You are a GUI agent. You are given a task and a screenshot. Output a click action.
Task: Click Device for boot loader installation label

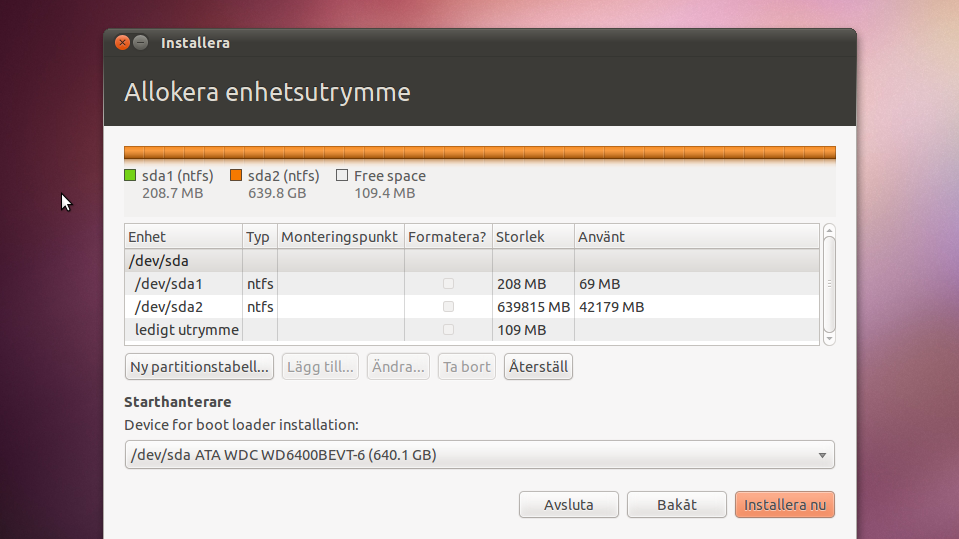click(x=242, y=425)
